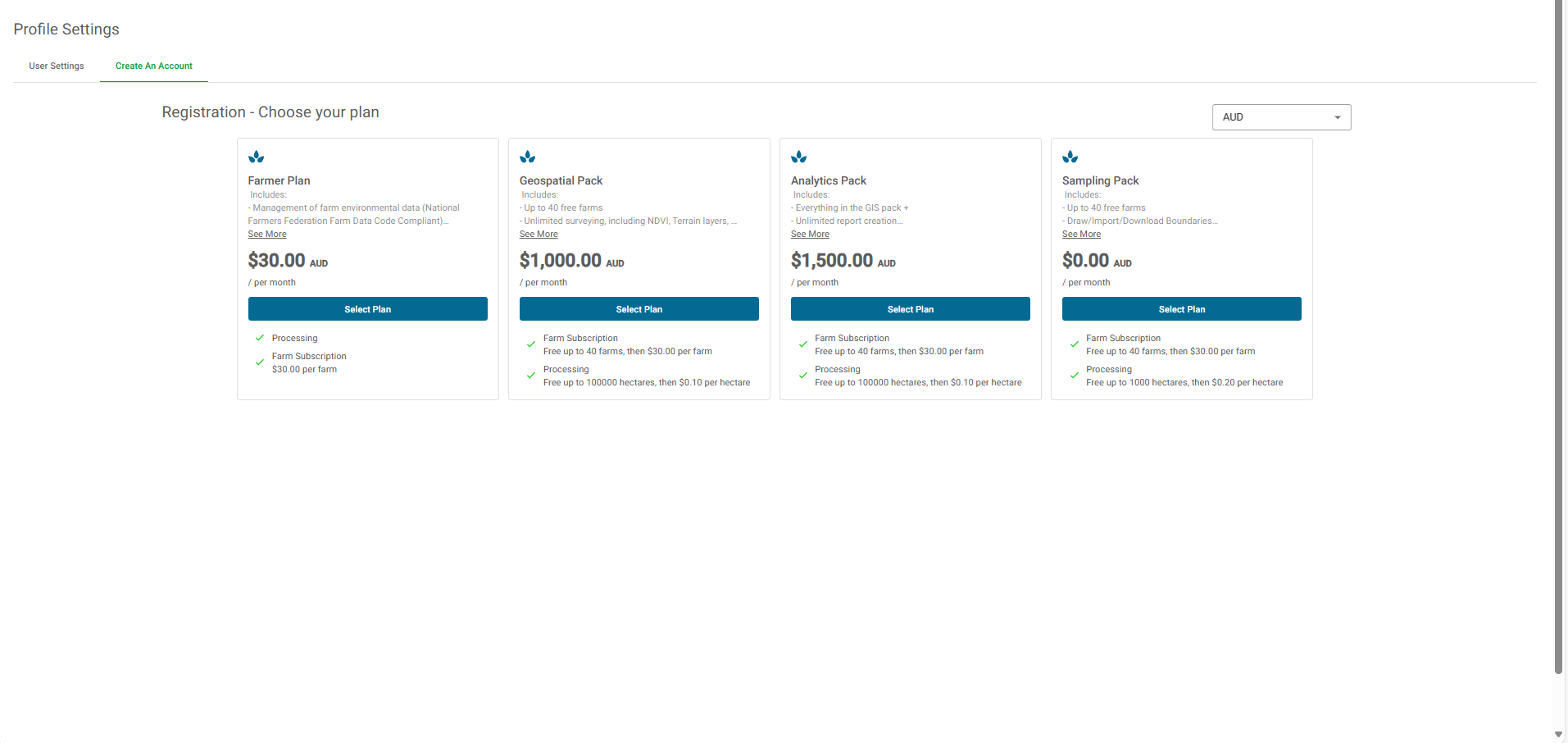The height and width of the screenshot is (743, 1568).
Task: Select Plan for the Farmer Plan
Action: [x=368, y=309]
